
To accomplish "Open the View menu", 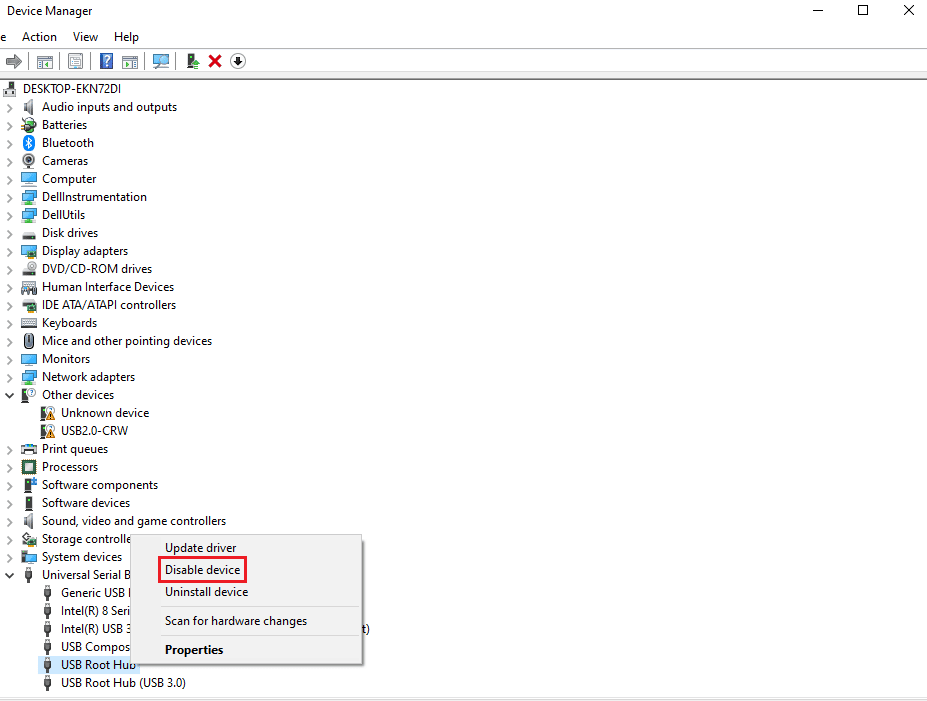I will [x=85, y=36].
